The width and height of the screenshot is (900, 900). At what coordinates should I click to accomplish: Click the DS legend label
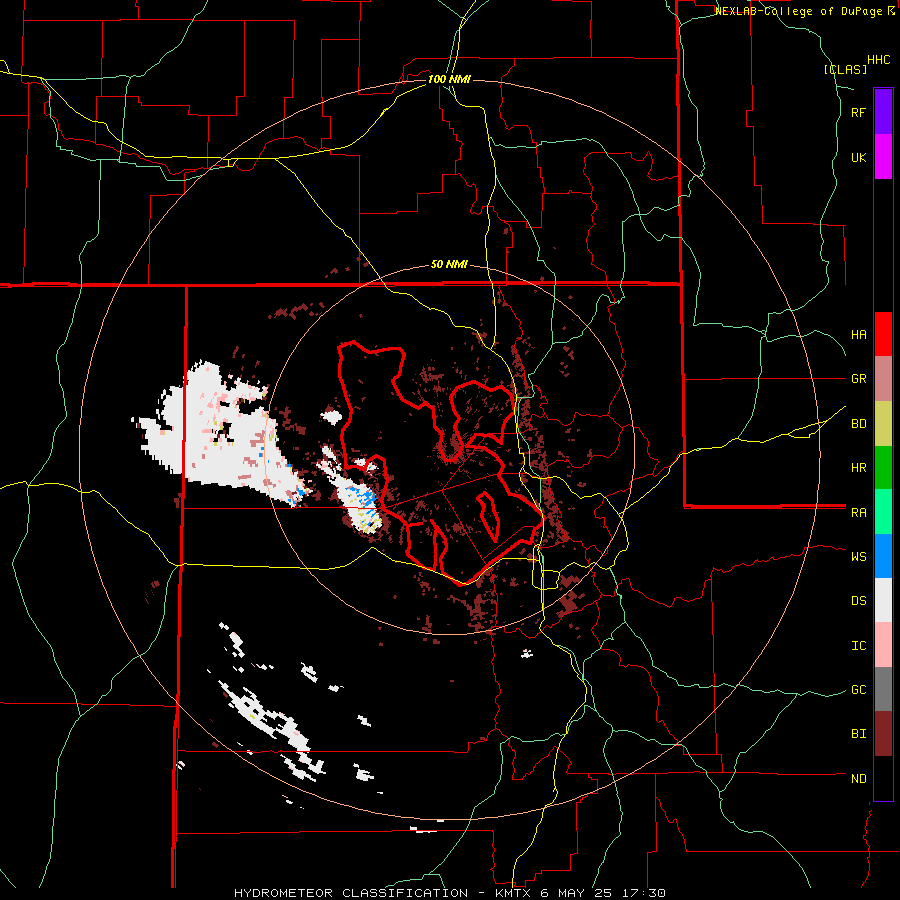[858, 601]
